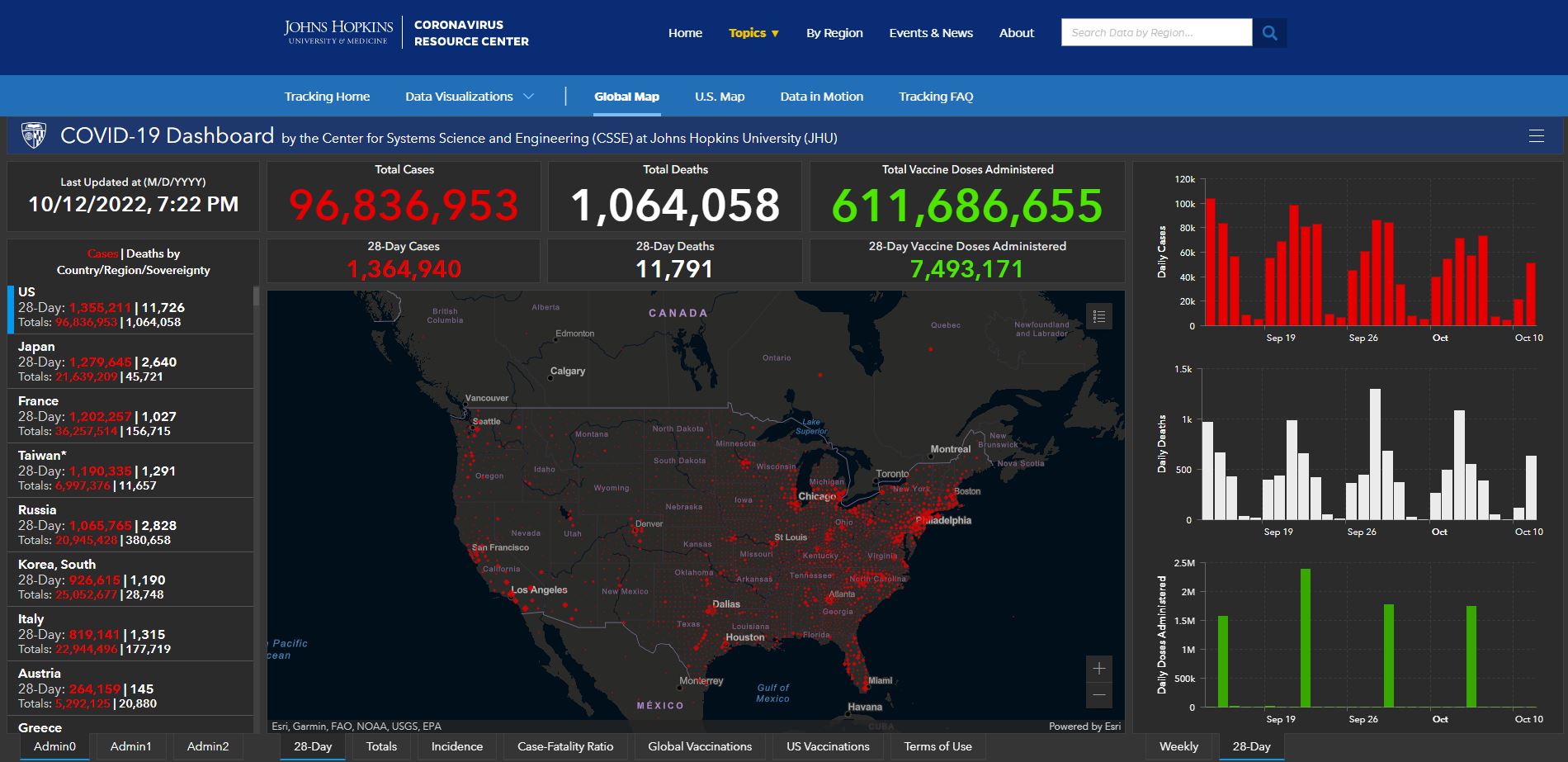The width and height of the screenshot is (1568, 762).
Task: Click 28-Day vaccine doses value 7,493,171
Action: (966, 269)
